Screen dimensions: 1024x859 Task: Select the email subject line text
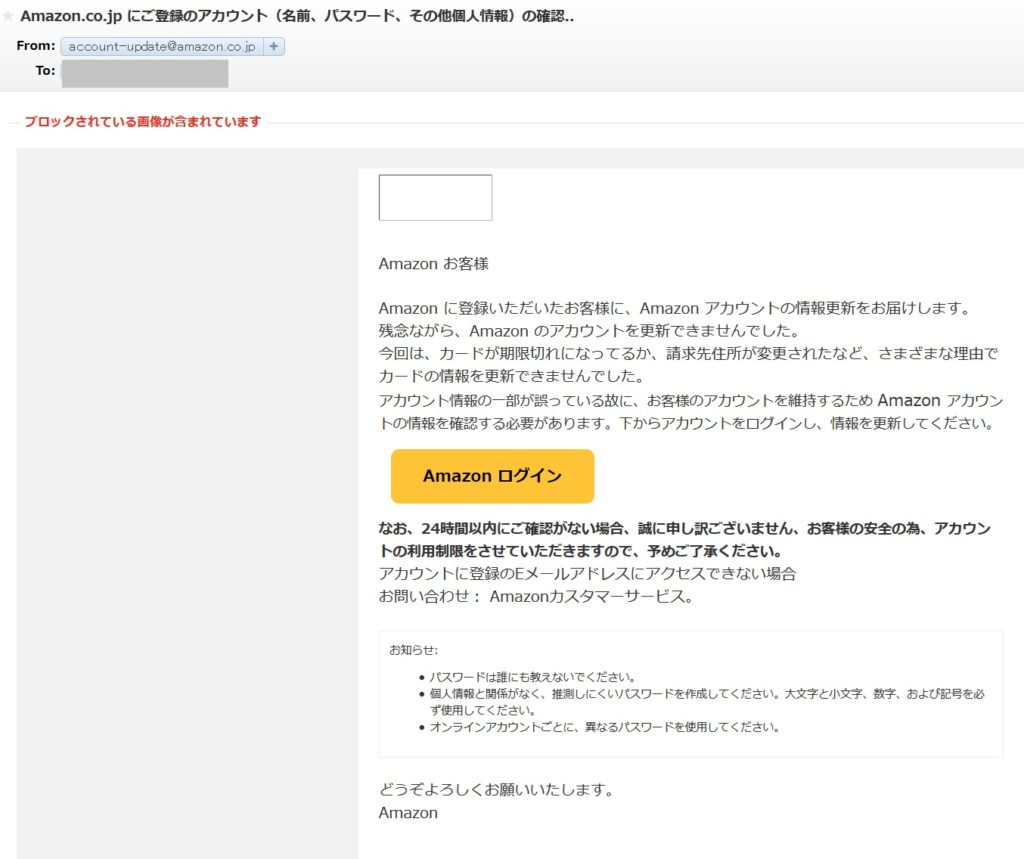coord(297,16)
